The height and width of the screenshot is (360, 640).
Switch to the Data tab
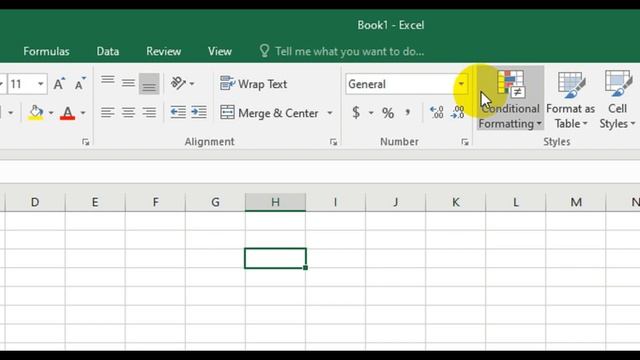(108, 51)
